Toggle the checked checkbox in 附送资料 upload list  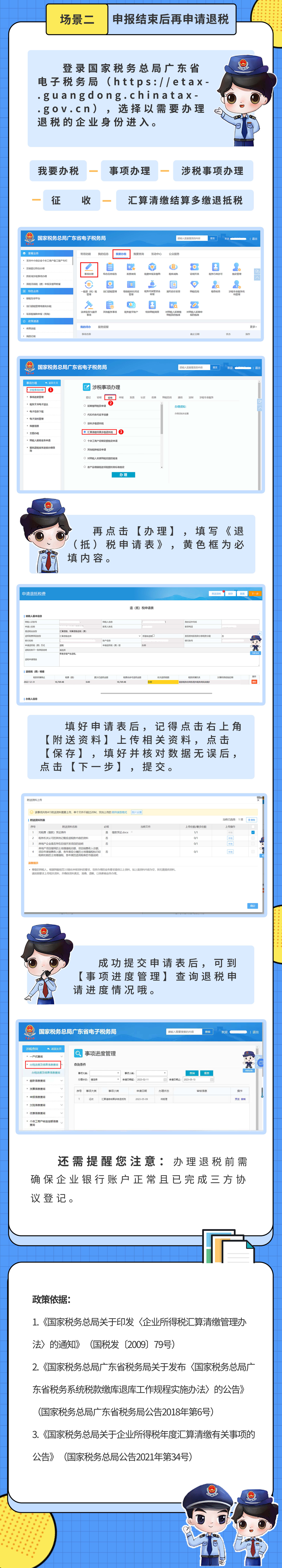pos(253,832)
